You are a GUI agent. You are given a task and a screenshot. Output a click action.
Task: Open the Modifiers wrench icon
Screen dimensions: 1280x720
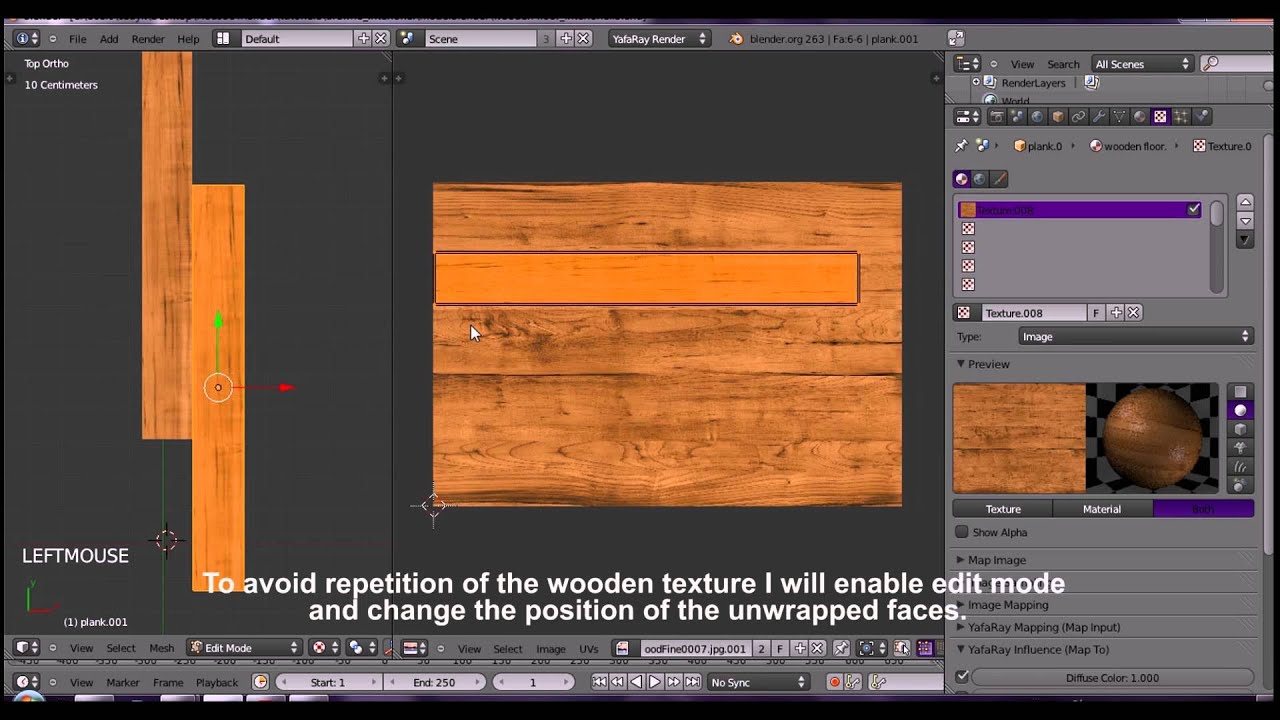(x=1099, y=117)
